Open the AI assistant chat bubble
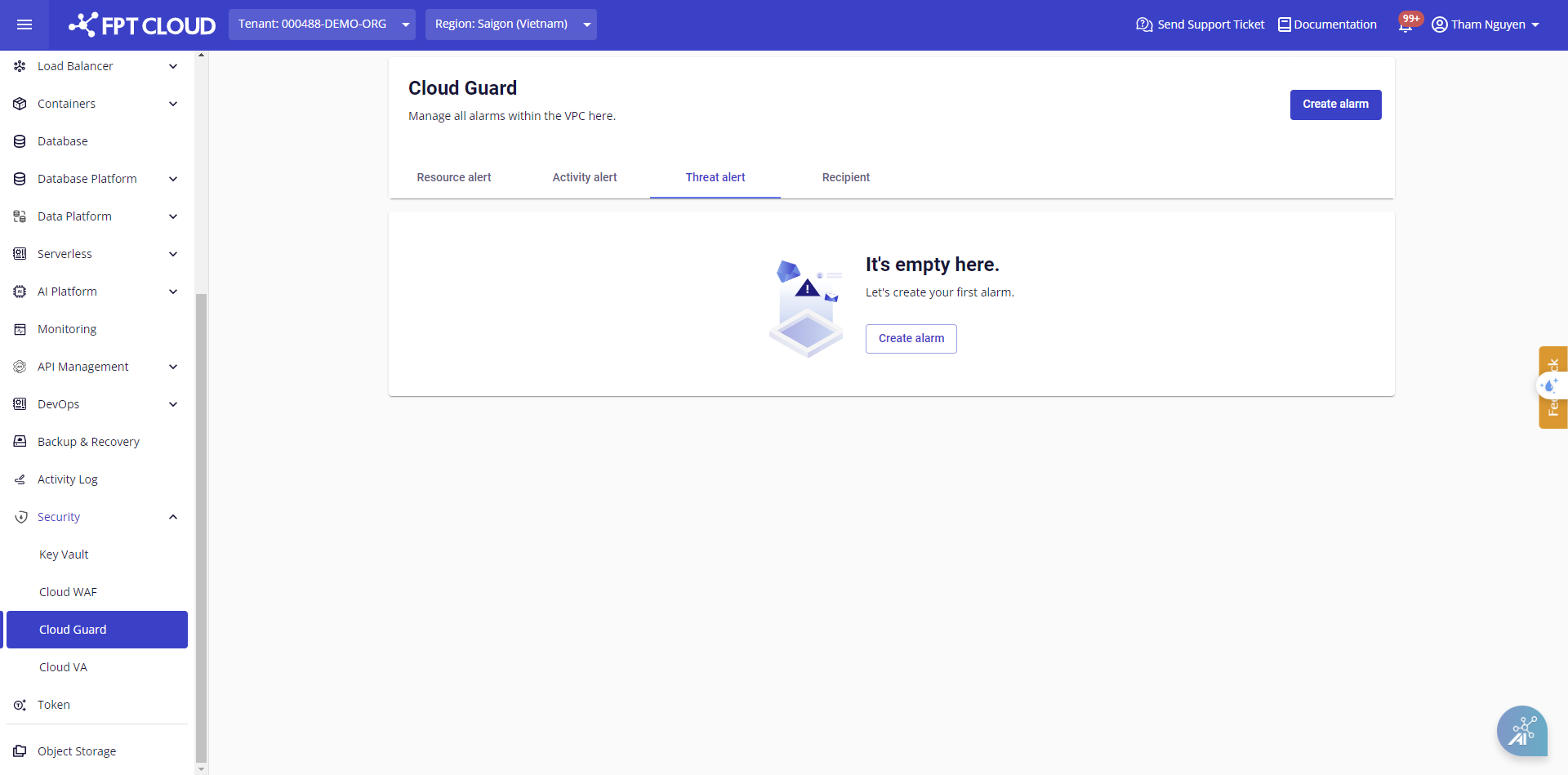The height and width of the screenshot is (775, 1568). 1521,730
